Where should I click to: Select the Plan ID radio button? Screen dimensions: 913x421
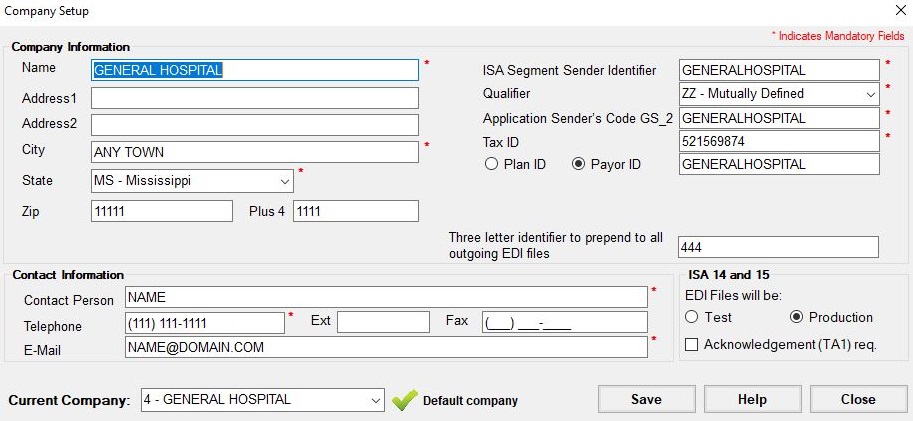pos(491,164)
